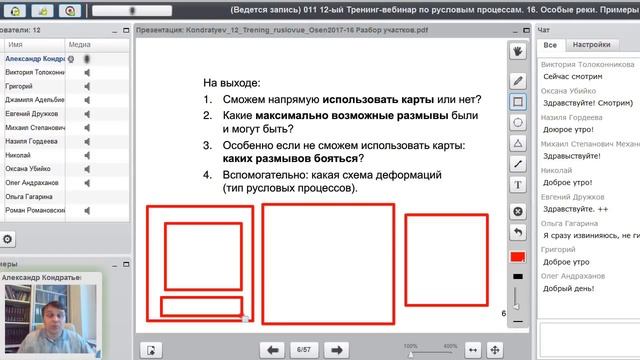Toggle speaker icon for Евгений Дружков

(x=87, y=114)
